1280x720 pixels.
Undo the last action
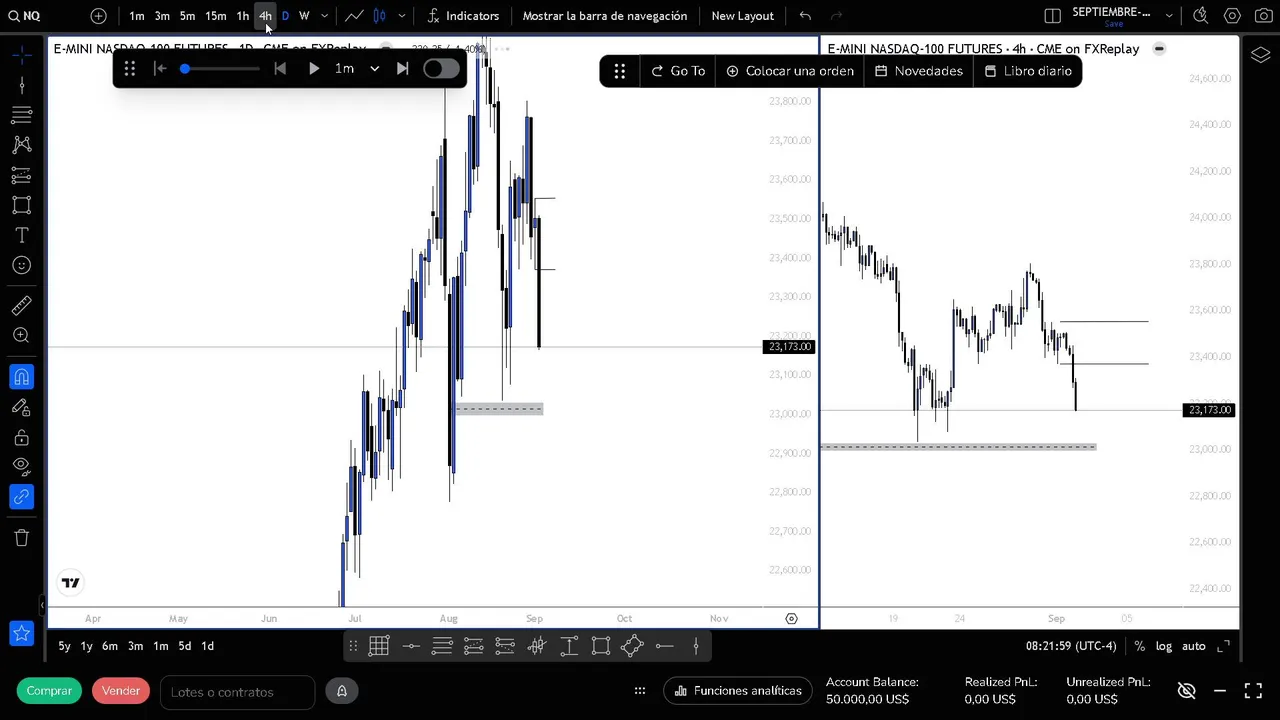click(805, 16)
